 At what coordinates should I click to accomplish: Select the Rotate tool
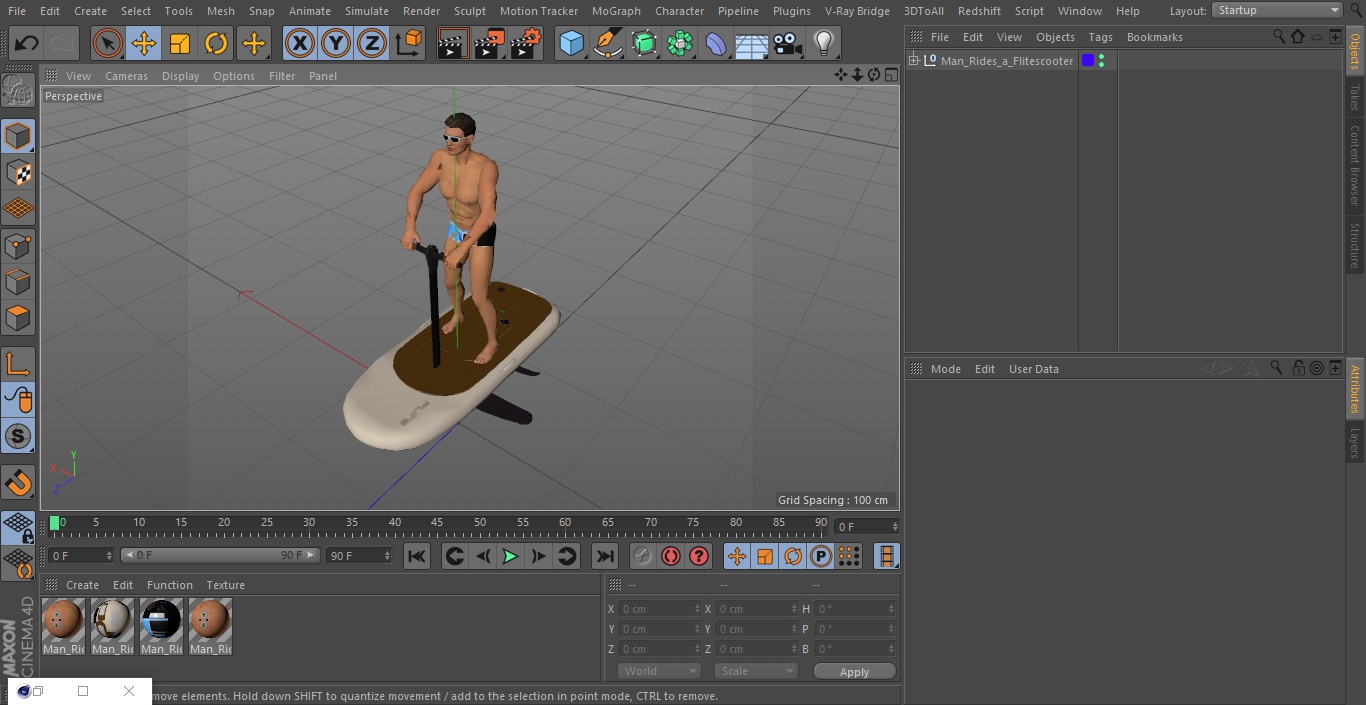pyautogui.click(x=216, y=43)
